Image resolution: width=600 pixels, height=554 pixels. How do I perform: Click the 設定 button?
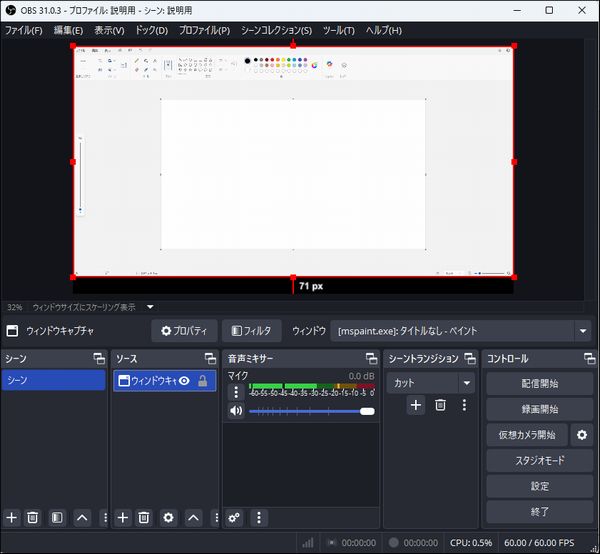540,486
